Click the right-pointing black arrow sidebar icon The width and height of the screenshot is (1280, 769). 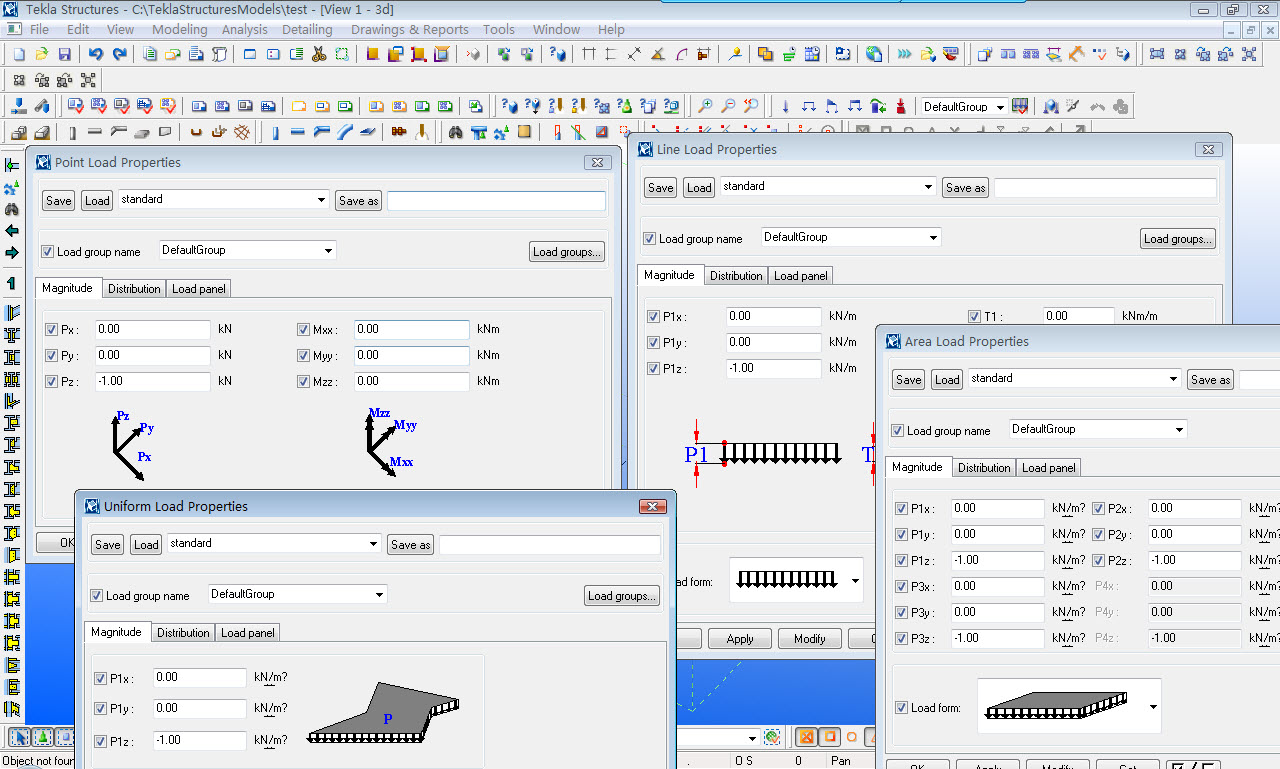[x=12, y=253]
